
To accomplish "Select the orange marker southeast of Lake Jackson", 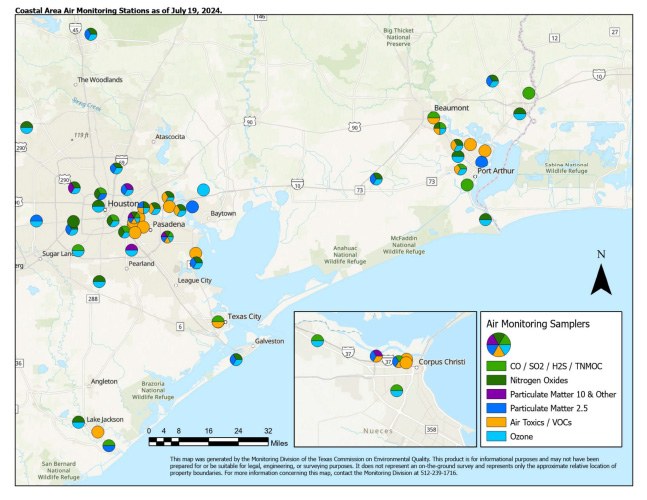I will click(x=98, y=432).
